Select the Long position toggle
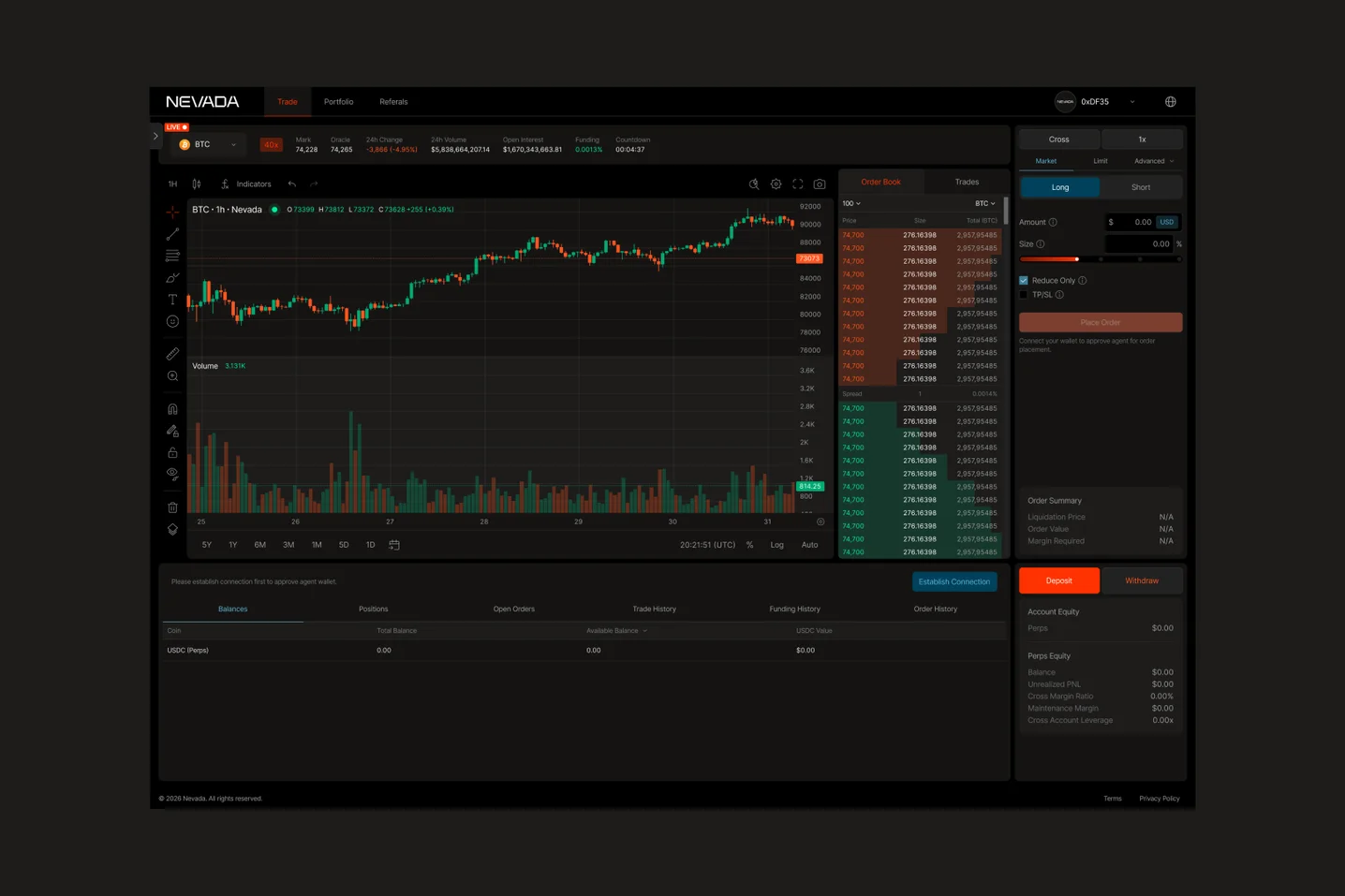This screenshot has height=896, width=1345. 1060,187
